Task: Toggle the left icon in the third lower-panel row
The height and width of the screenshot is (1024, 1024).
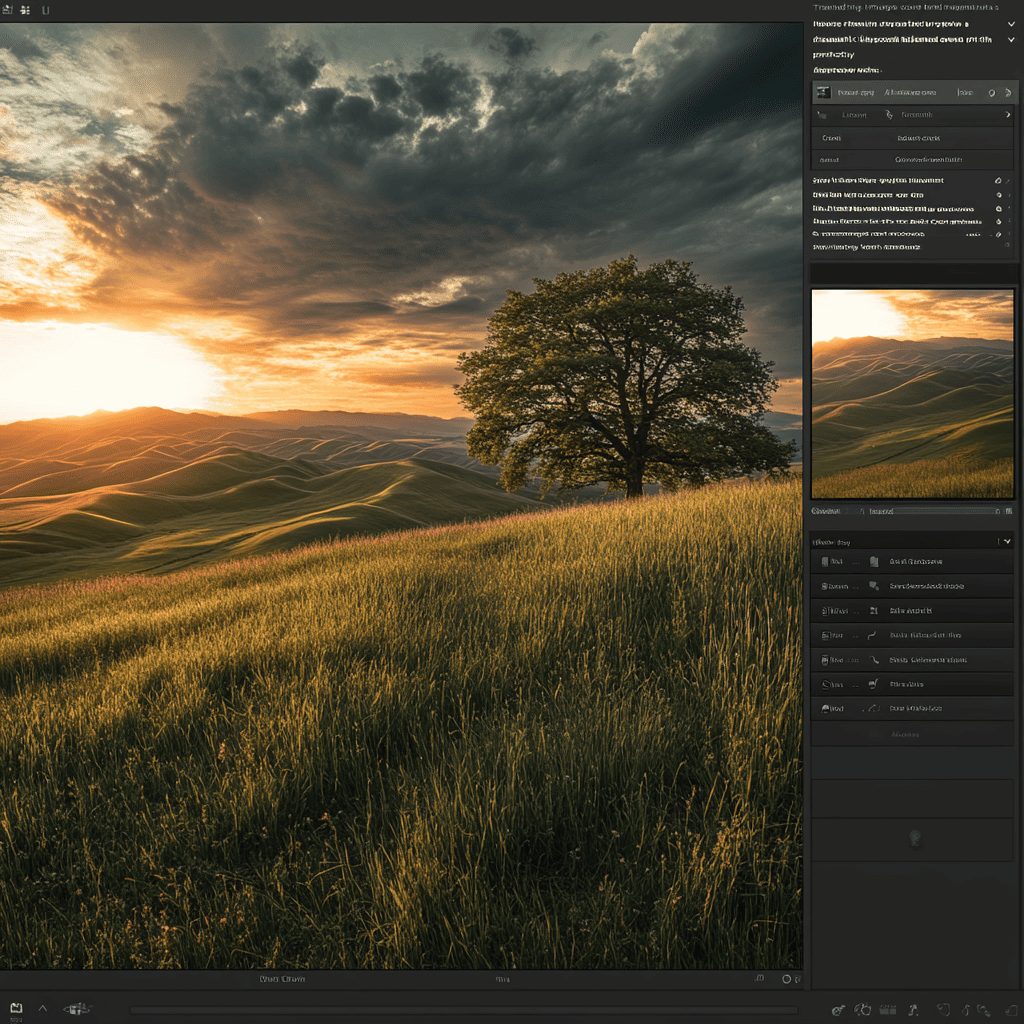Action: tap(825, 611)
